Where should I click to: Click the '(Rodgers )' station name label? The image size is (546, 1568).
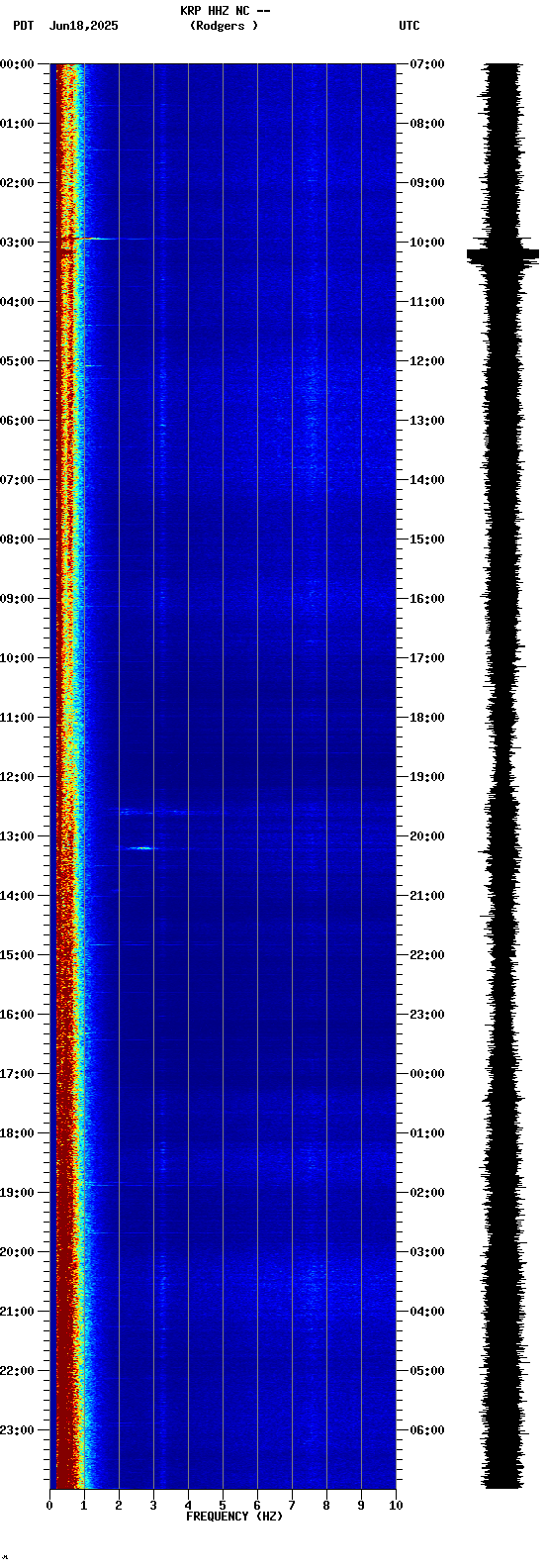point(224,26)
